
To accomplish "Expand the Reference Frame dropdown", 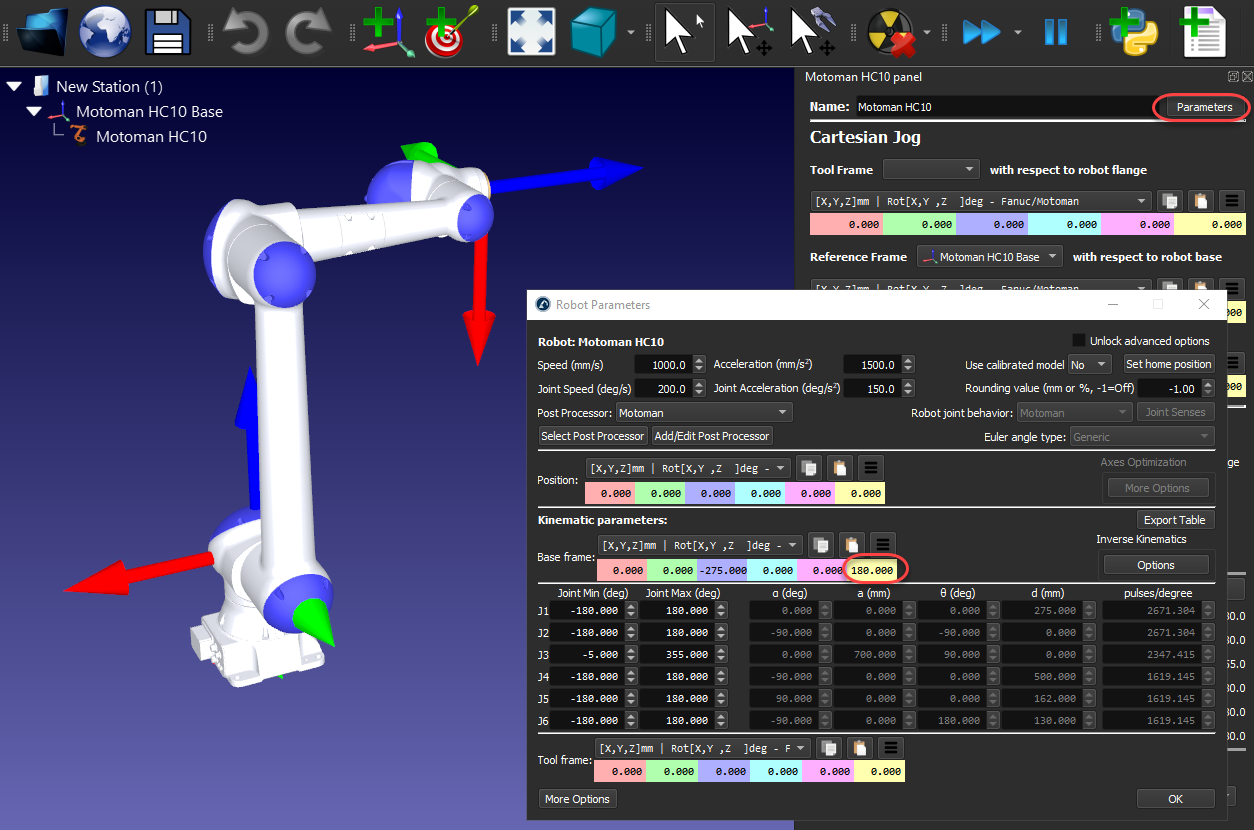I will (989, 257).
